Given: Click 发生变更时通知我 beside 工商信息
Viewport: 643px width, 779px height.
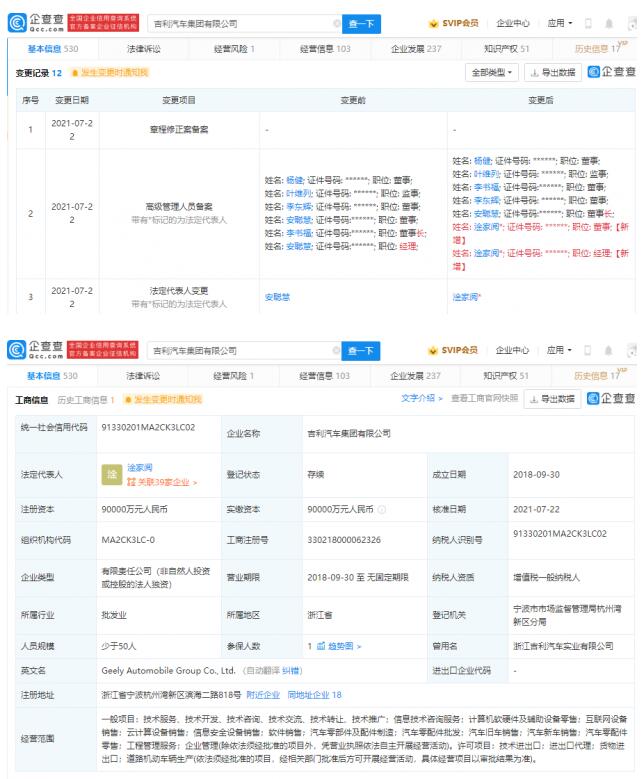Looking at the screenshot, I should tap(163, 399).
